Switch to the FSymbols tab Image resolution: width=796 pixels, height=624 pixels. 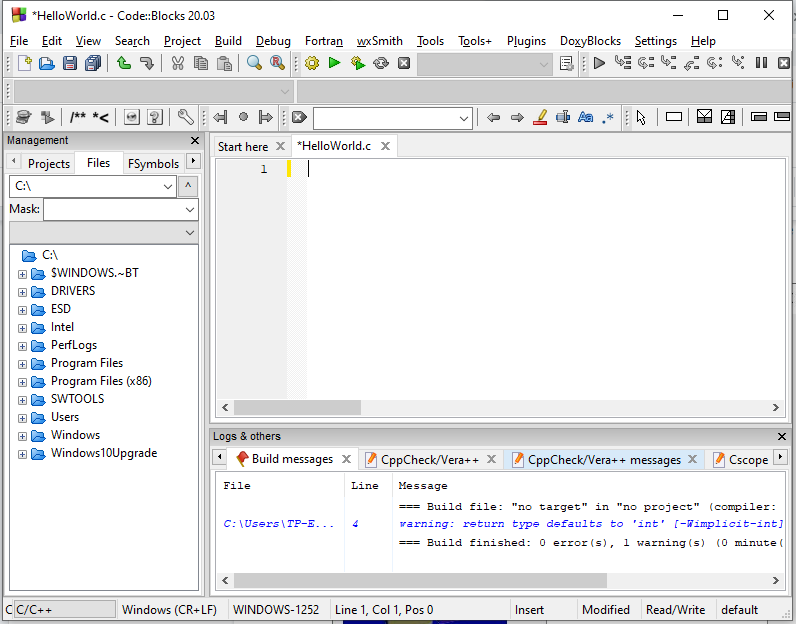point(153,163)
